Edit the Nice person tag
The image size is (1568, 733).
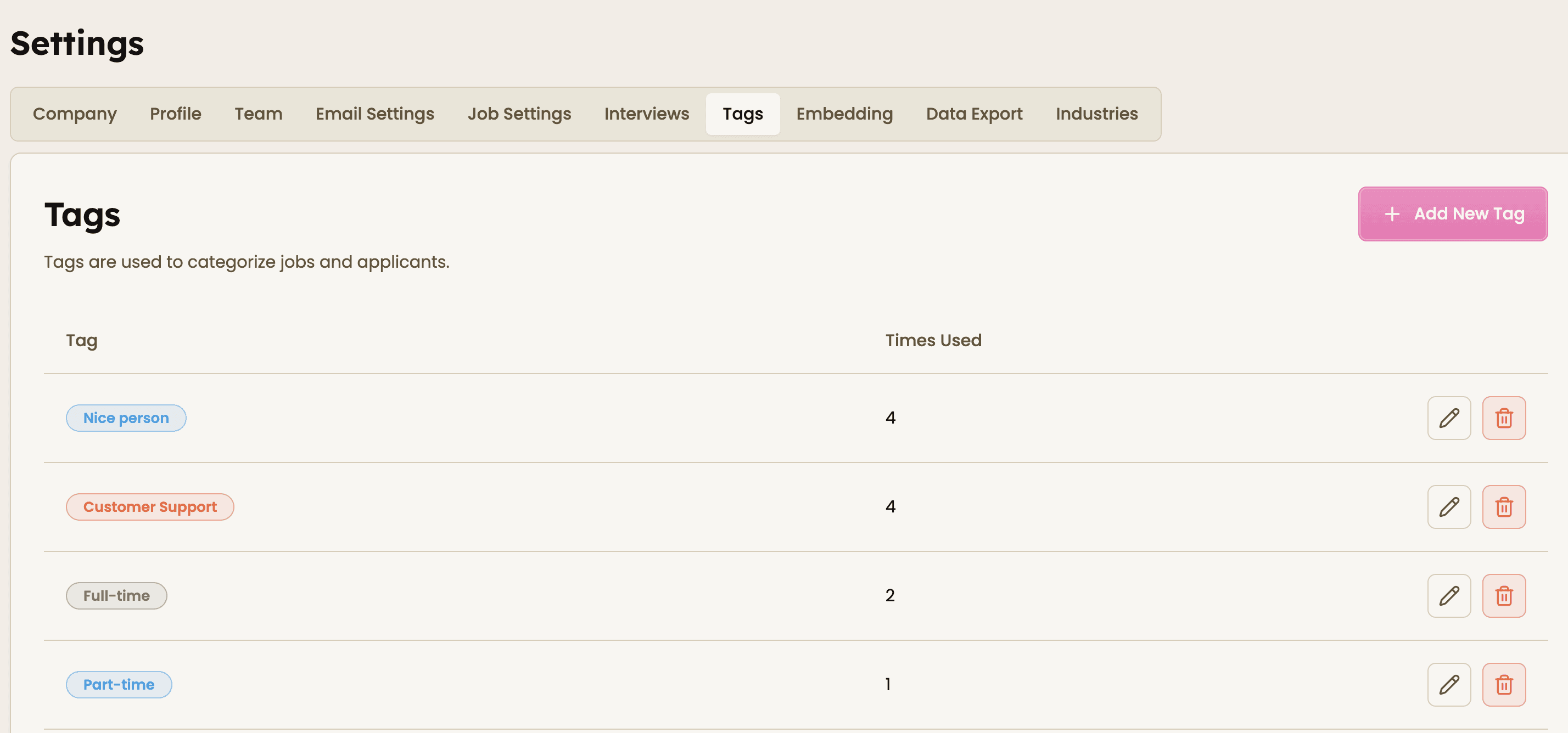[x=1449, y=418]
